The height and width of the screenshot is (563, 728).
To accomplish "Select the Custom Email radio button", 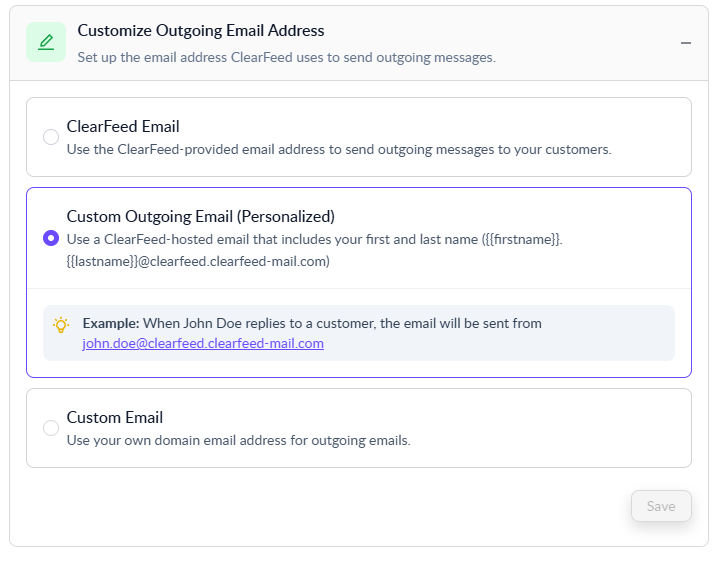I will [51, 428].
